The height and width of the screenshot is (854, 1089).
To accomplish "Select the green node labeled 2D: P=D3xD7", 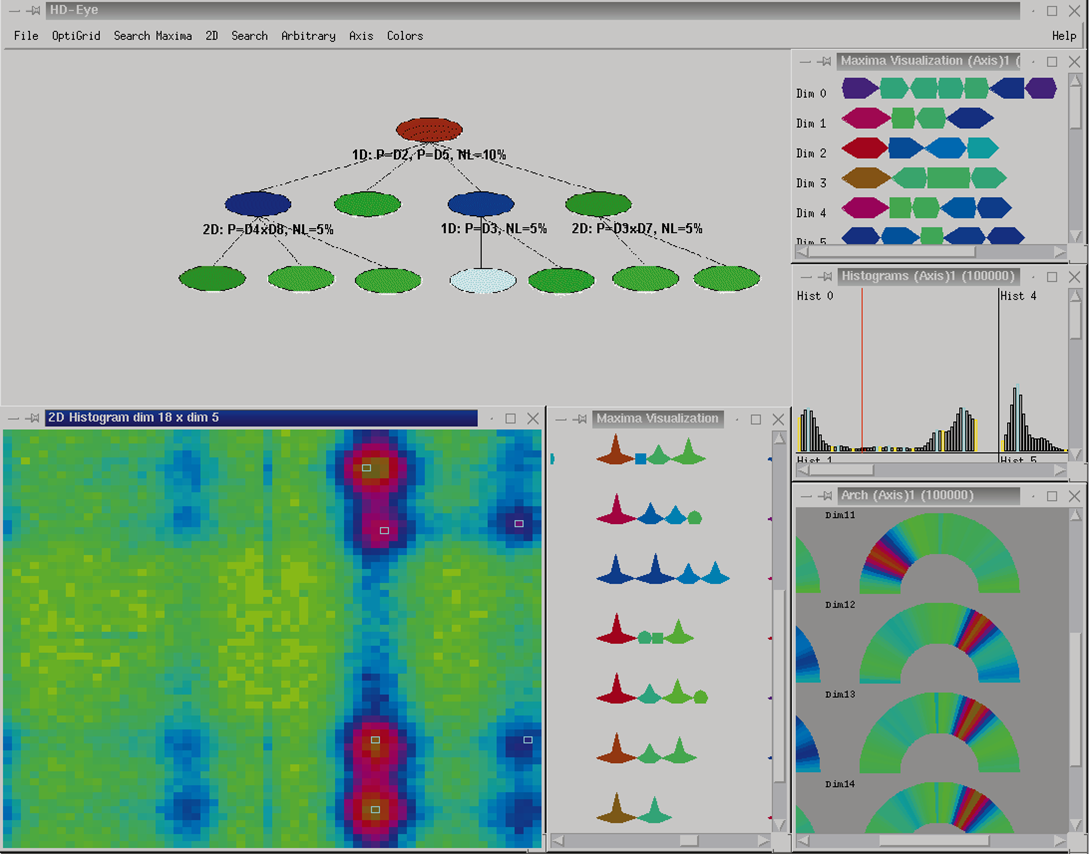I will tap(599, 204).
